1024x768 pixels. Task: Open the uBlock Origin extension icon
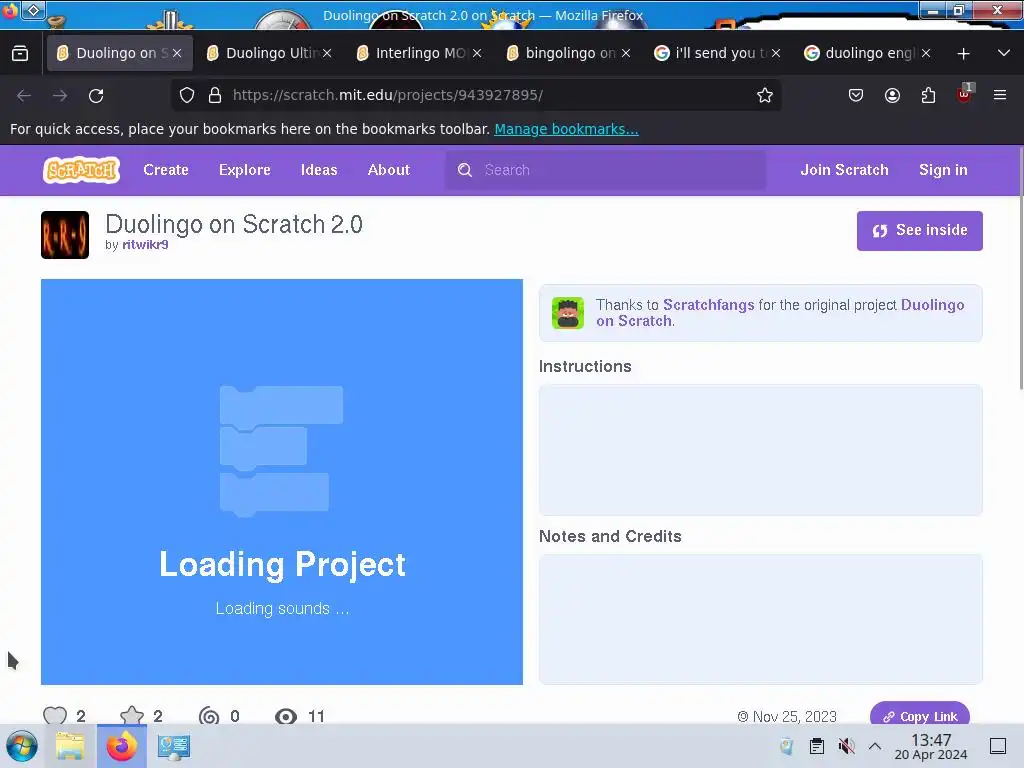point(965,95)
